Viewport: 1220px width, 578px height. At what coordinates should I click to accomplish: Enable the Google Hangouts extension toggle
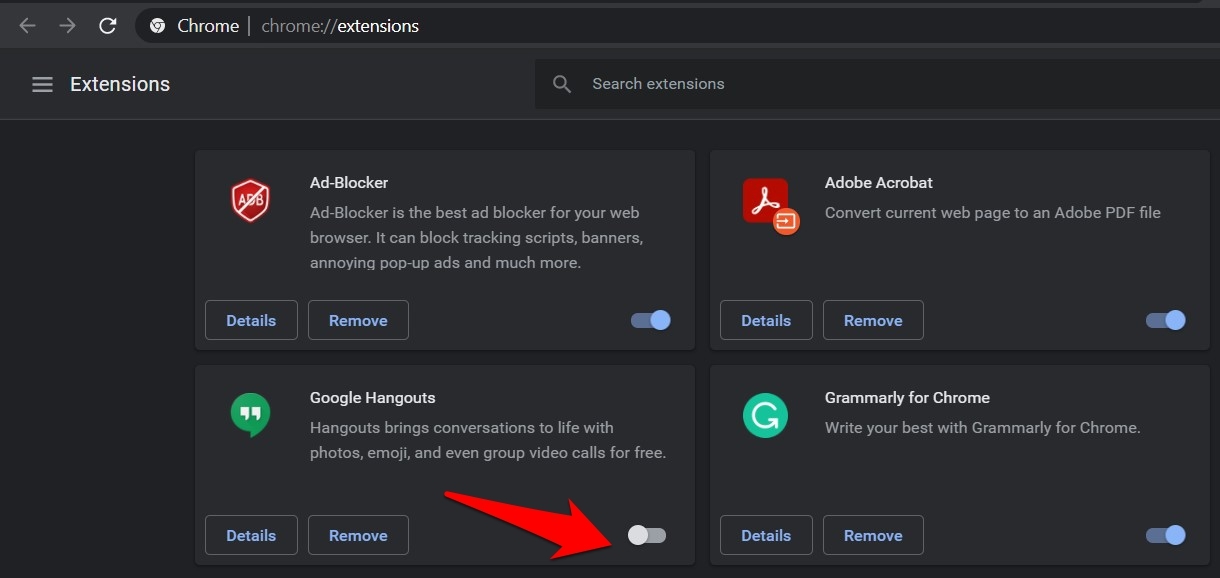(646, 535)
